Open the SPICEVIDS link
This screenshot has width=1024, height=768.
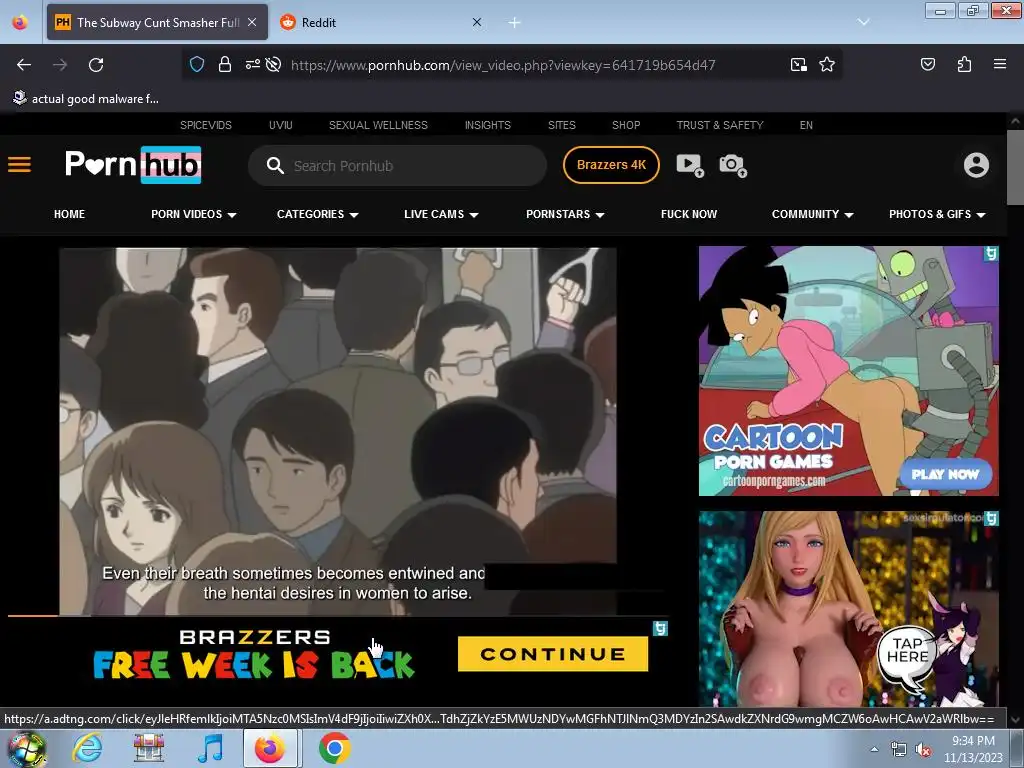pyautogui.click(x=206, y=125)
